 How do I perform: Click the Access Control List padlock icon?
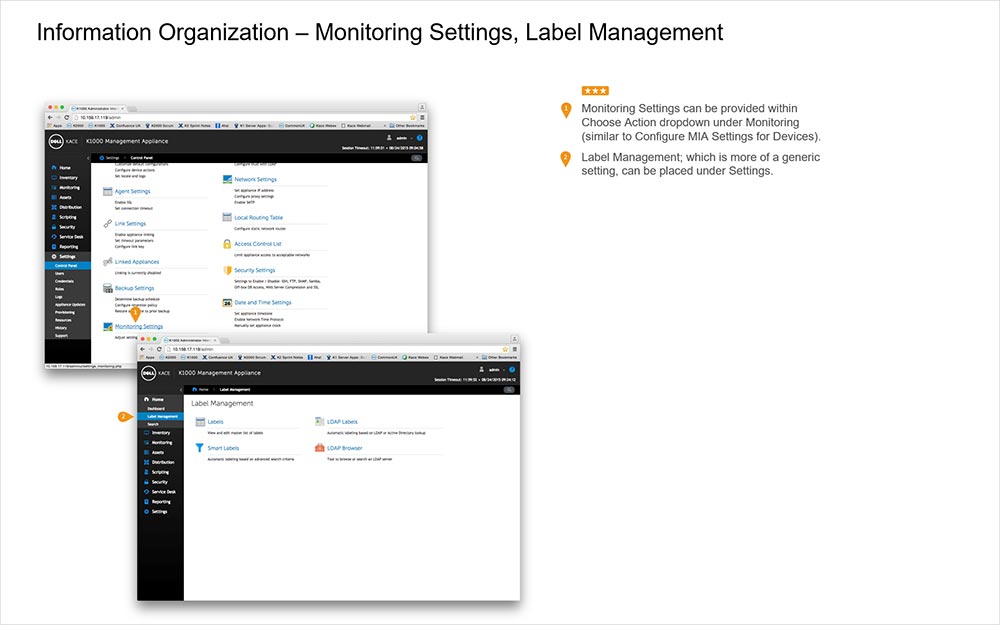[x=226, y=244]
